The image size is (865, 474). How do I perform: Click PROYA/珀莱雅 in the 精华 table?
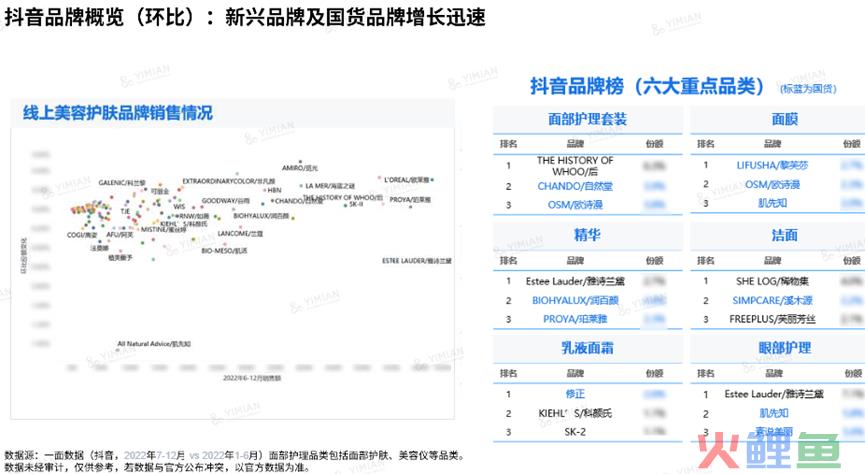(575, 319)
